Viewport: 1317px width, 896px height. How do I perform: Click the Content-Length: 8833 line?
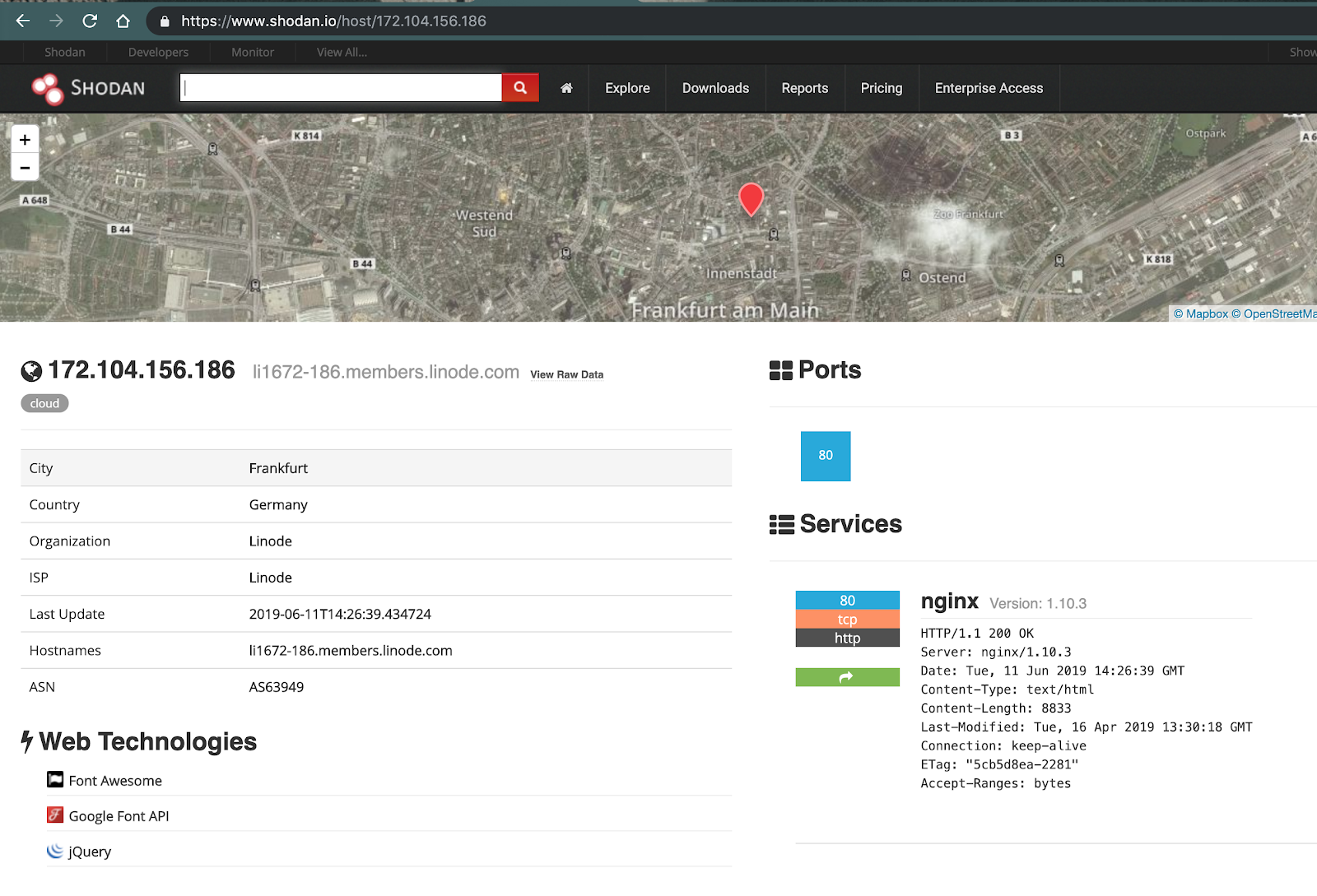tap(996, 708)
